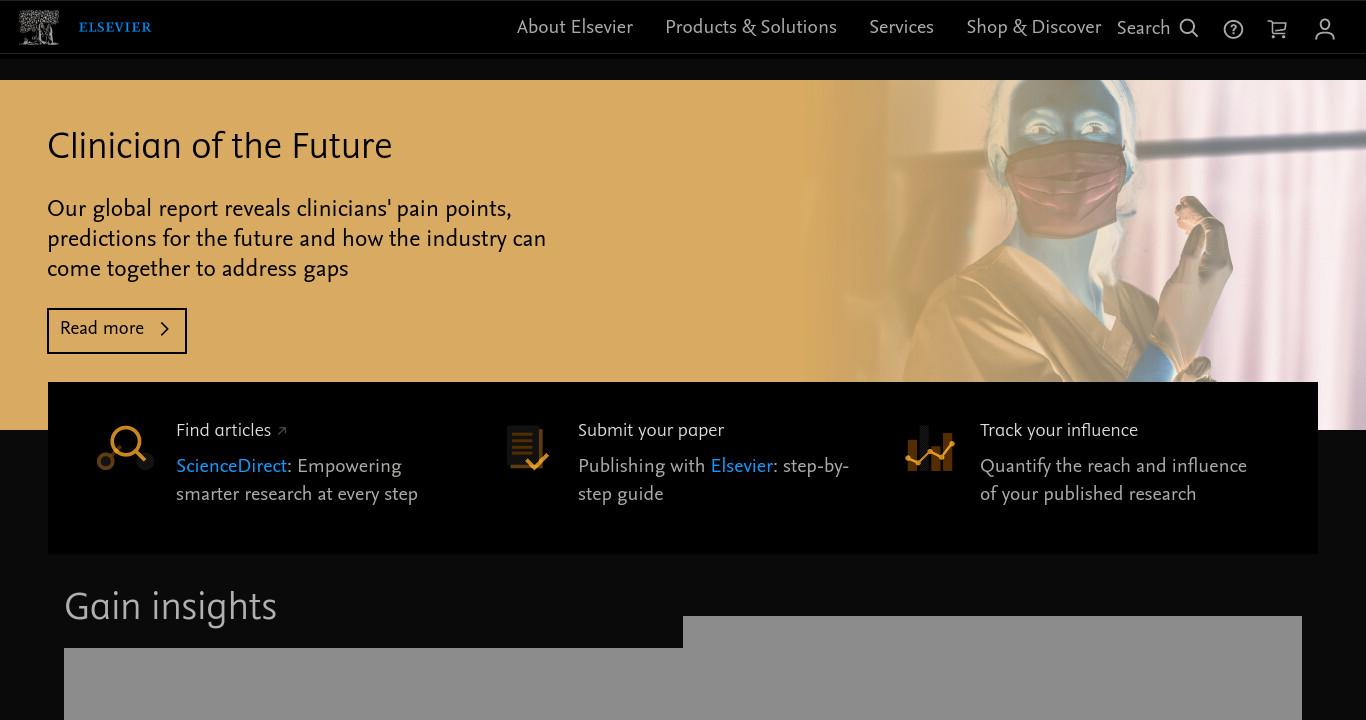Expand the Products & Solutions menu
This screenshot has width=1366, height=720.
click(751, 28)
